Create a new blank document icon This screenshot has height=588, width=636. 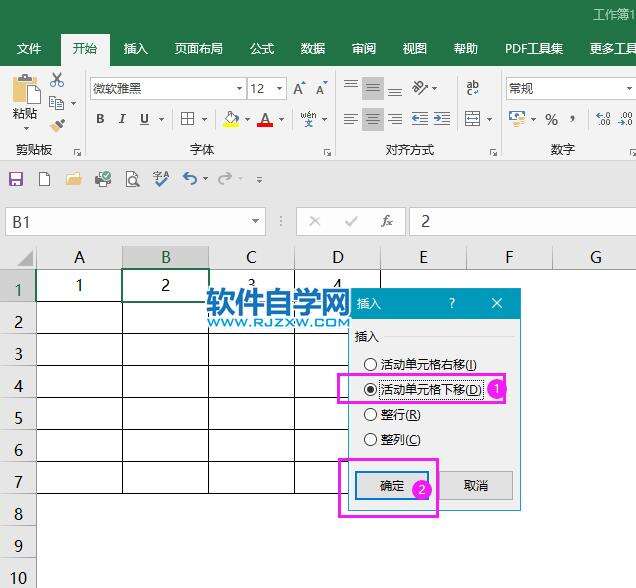point(45,179)
